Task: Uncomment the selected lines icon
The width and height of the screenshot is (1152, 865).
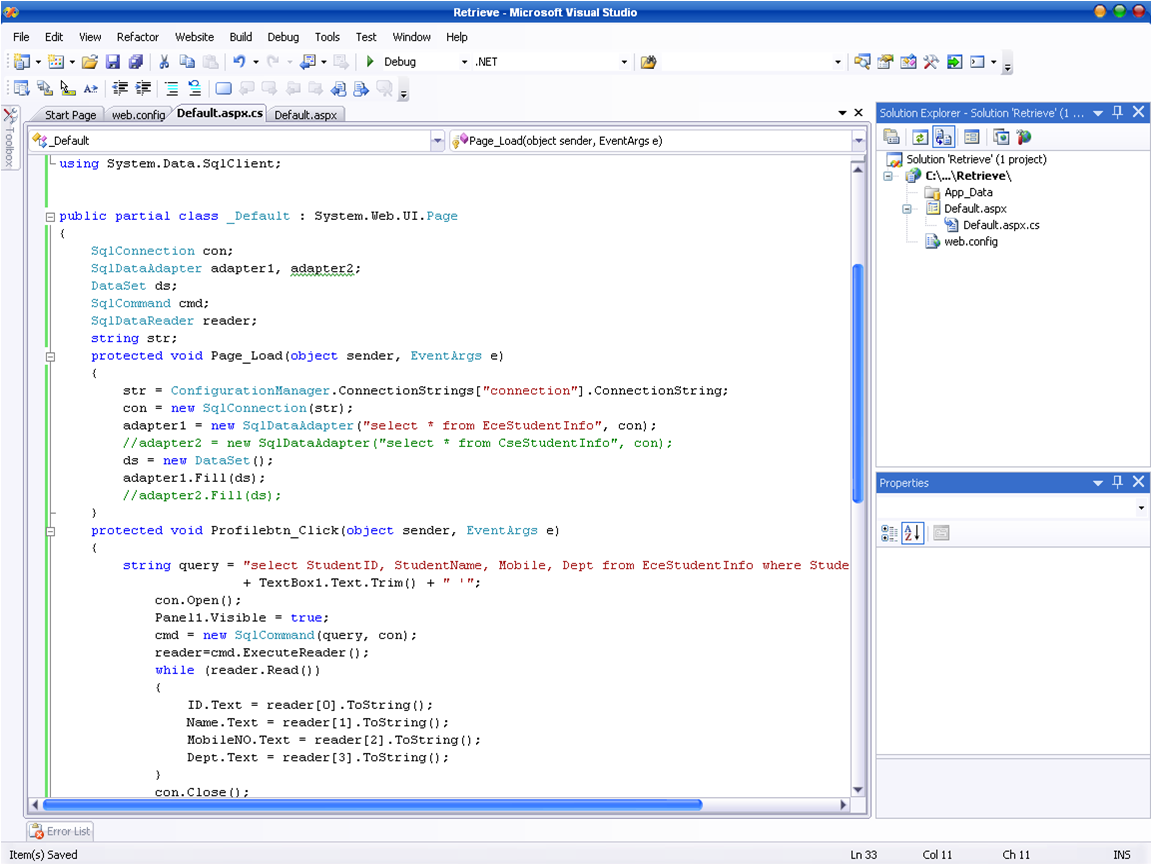Action: (195, 89)
